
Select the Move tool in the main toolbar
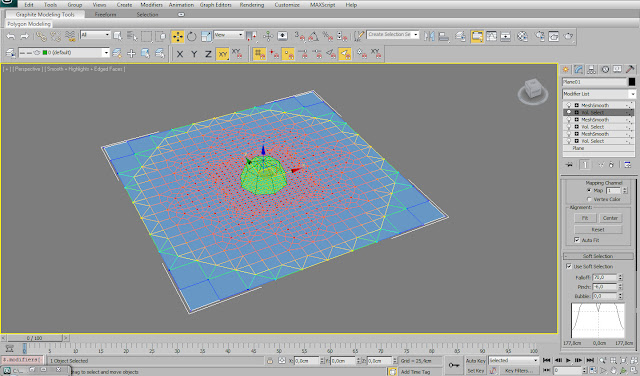(178, 37)
